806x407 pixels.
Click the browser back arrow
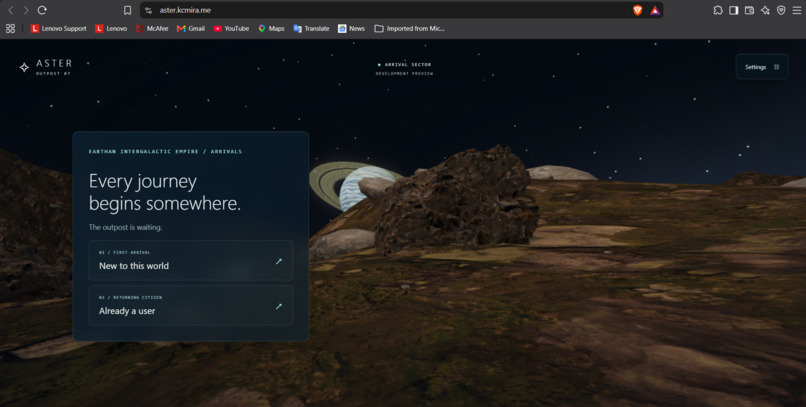11,10
